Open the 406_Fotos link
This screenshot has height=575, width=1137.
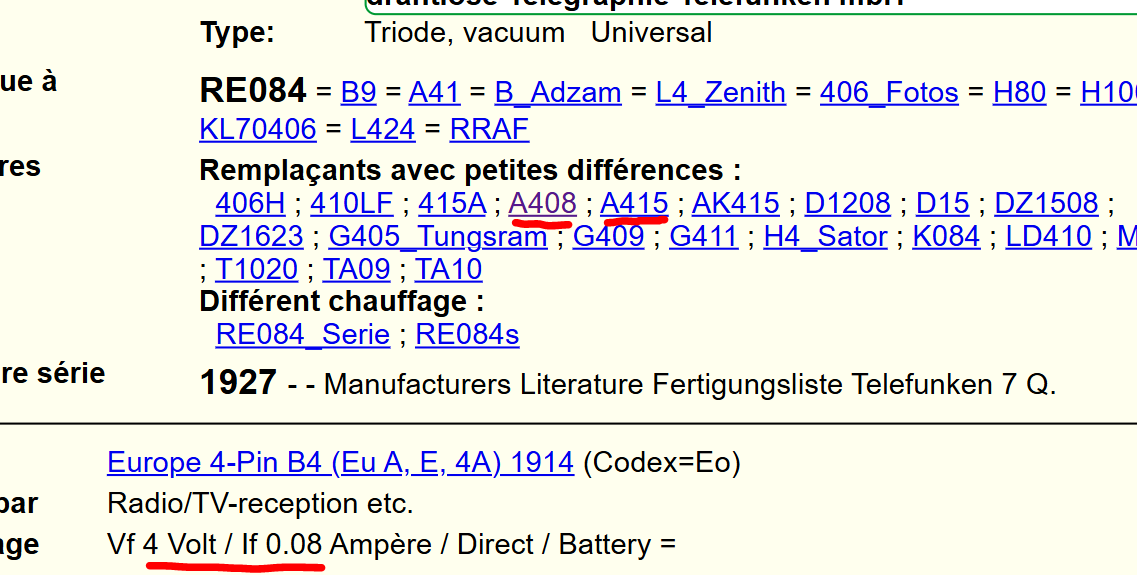(889, 92)
